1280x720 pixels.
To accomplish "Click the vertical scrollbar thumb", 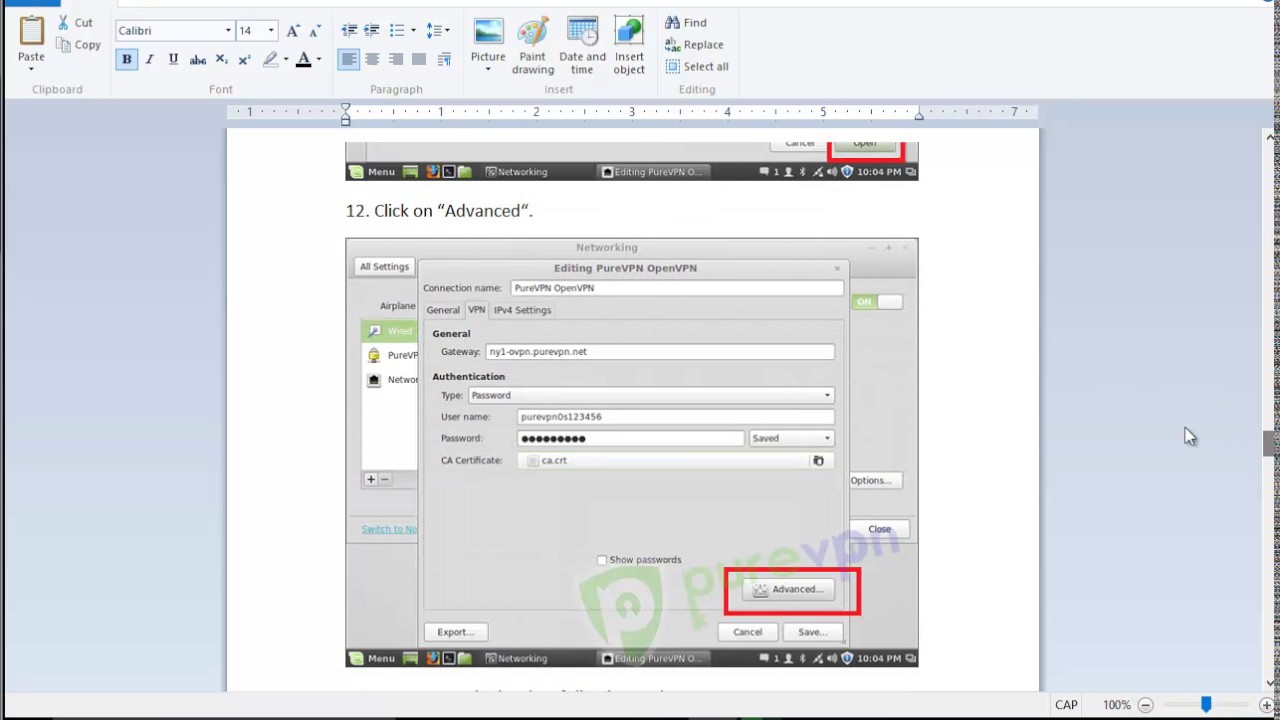I will point(1270,444).
